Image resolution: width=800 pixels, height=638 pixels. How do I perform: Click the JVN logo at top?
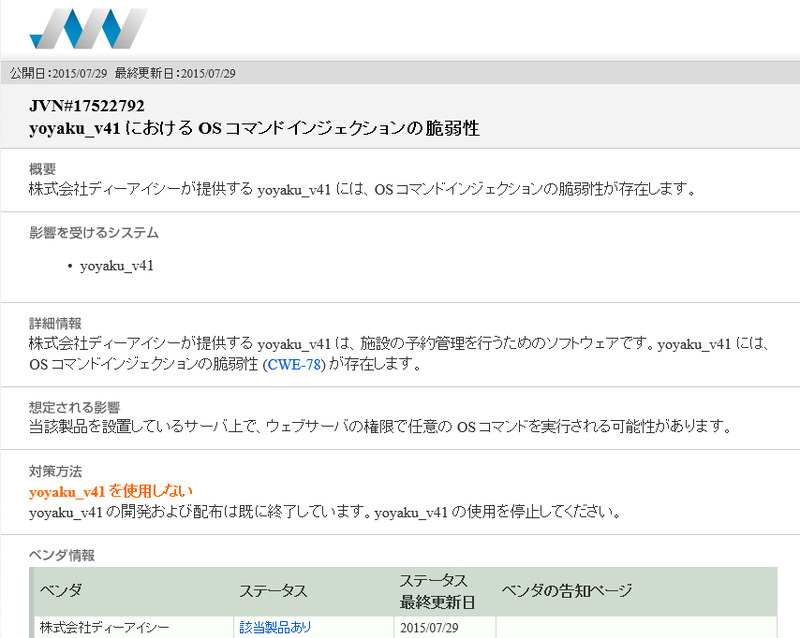tap(88, 28)
